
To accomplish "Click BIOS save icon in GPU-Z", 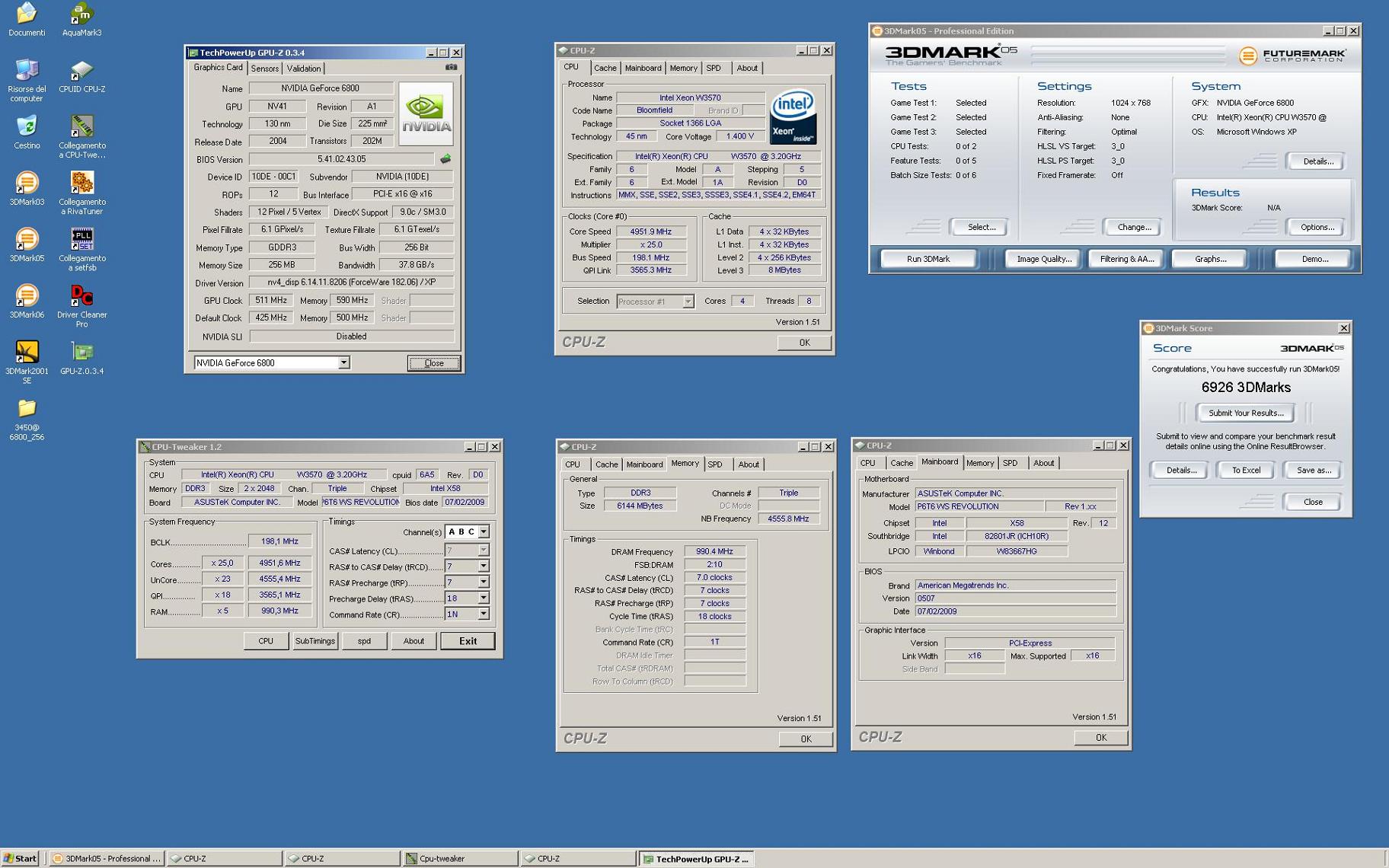I will (x=445, y=159).
